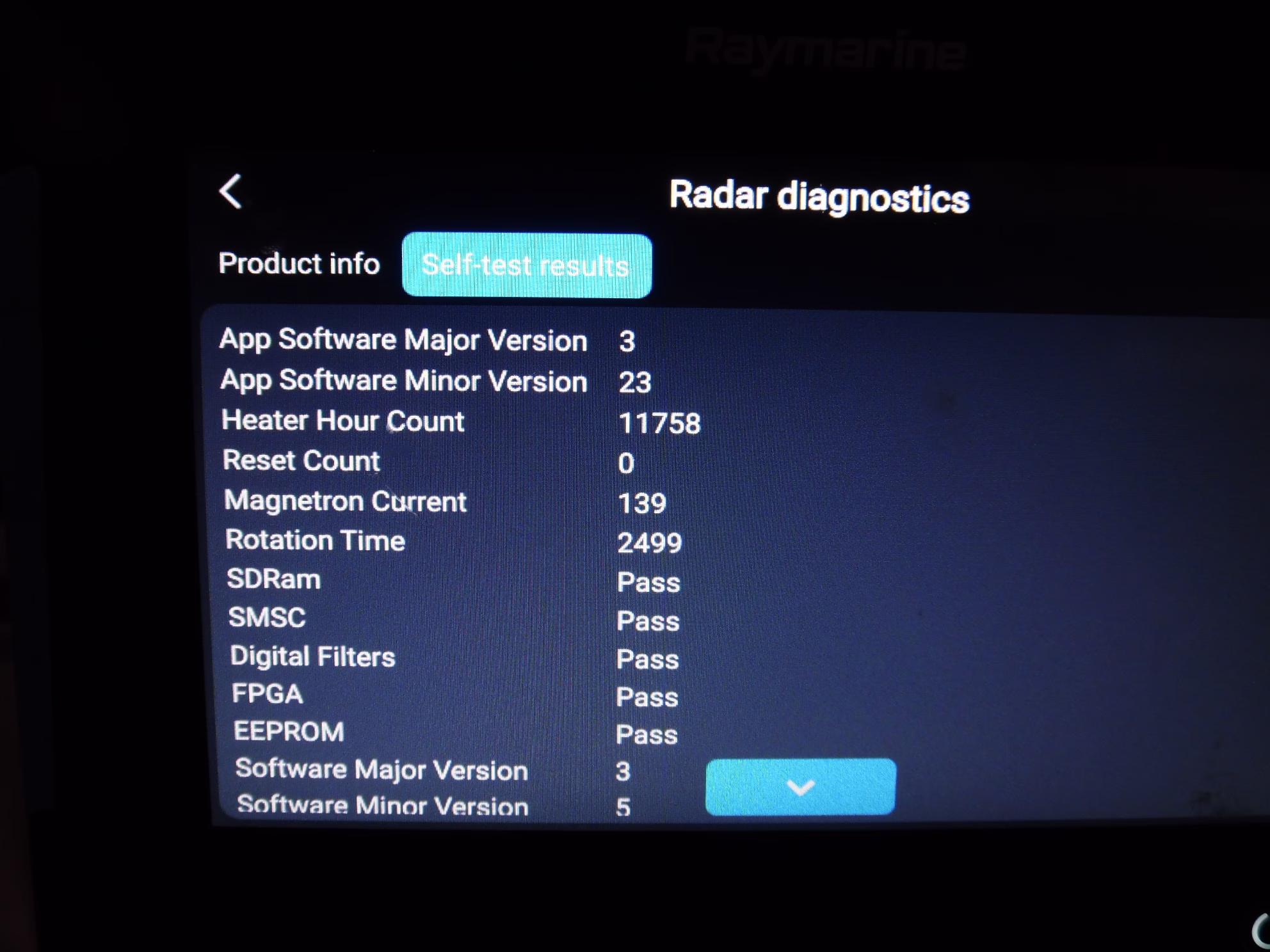Image resolution: width=1270 pixels, height=952 pixels.
Task: Tap the FPGA test result row
Action: click(267, 694)
